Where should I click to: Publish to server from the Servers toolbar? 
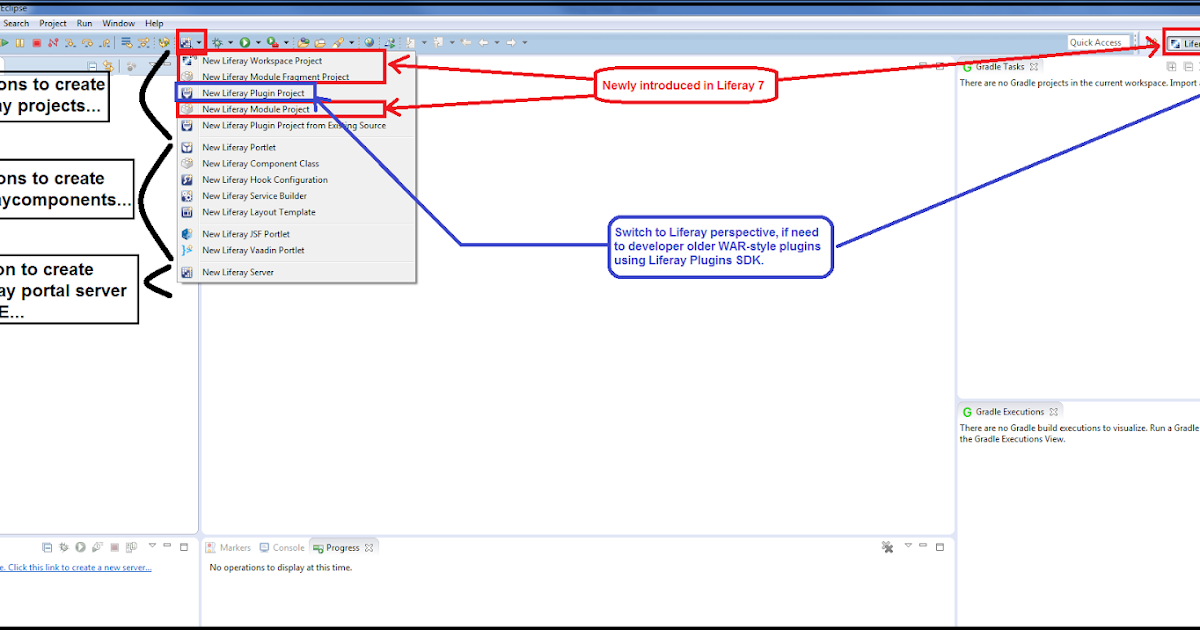[130, 547]
